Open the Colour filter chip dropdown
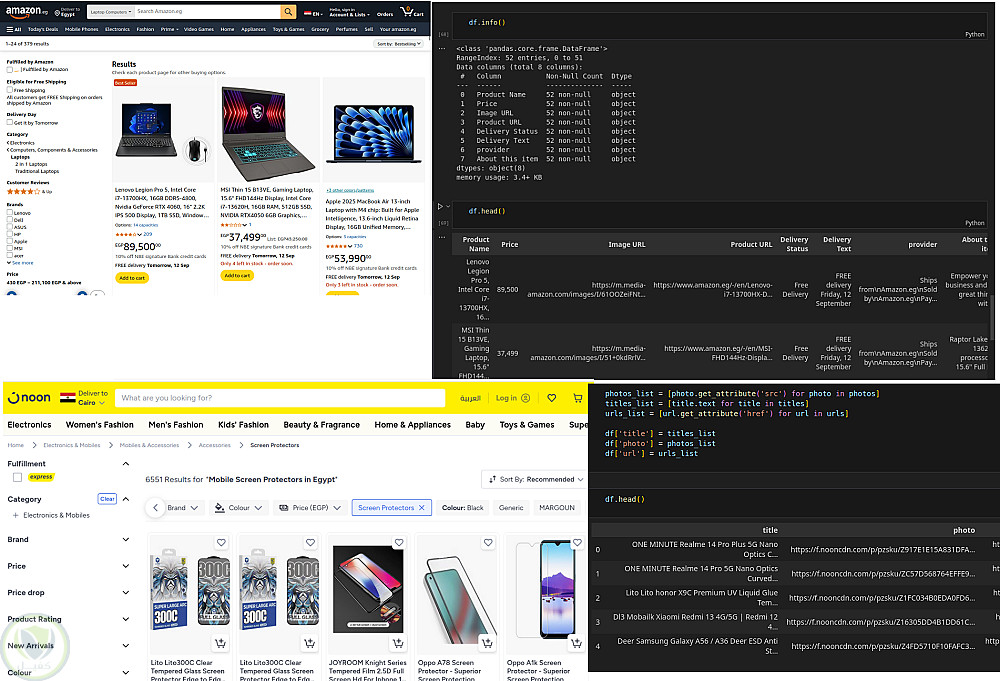Image resolution: width=1000 pixels, height=681 pixels. (x=239, y=508)
